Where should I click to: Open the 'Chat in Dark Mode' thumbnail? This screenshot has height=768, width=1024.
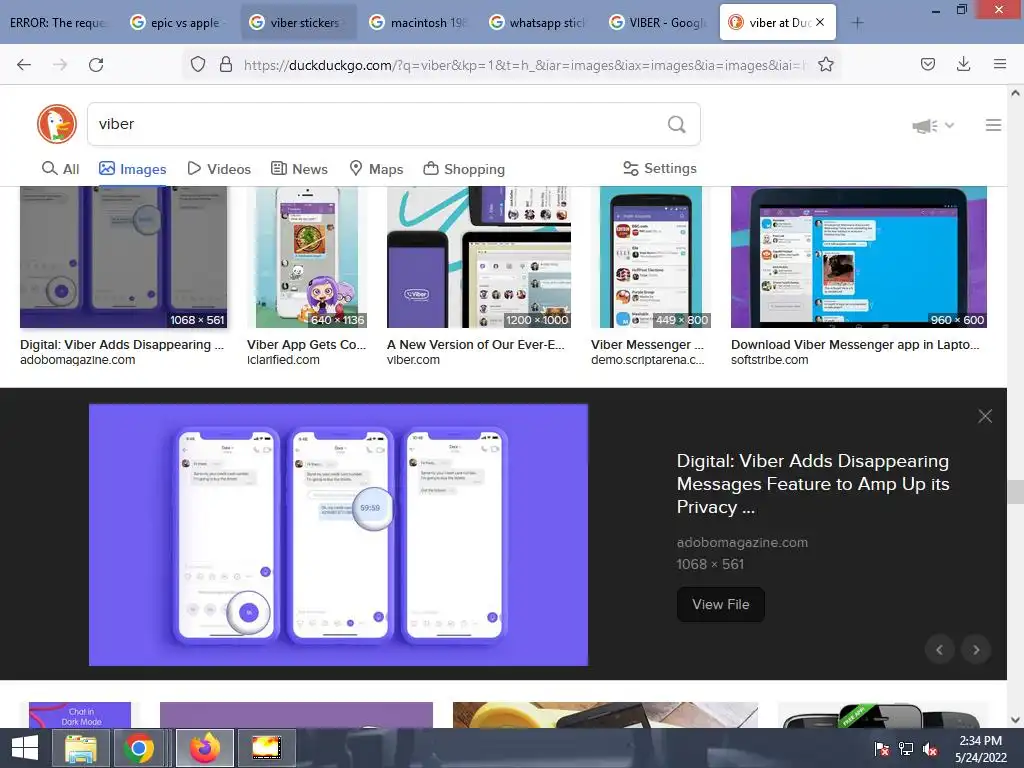(80, 715)
